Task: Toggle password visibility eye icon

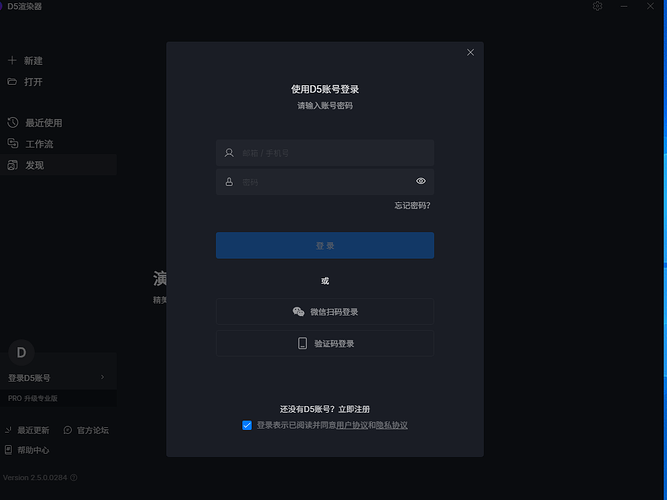Action: coord(421,181)
